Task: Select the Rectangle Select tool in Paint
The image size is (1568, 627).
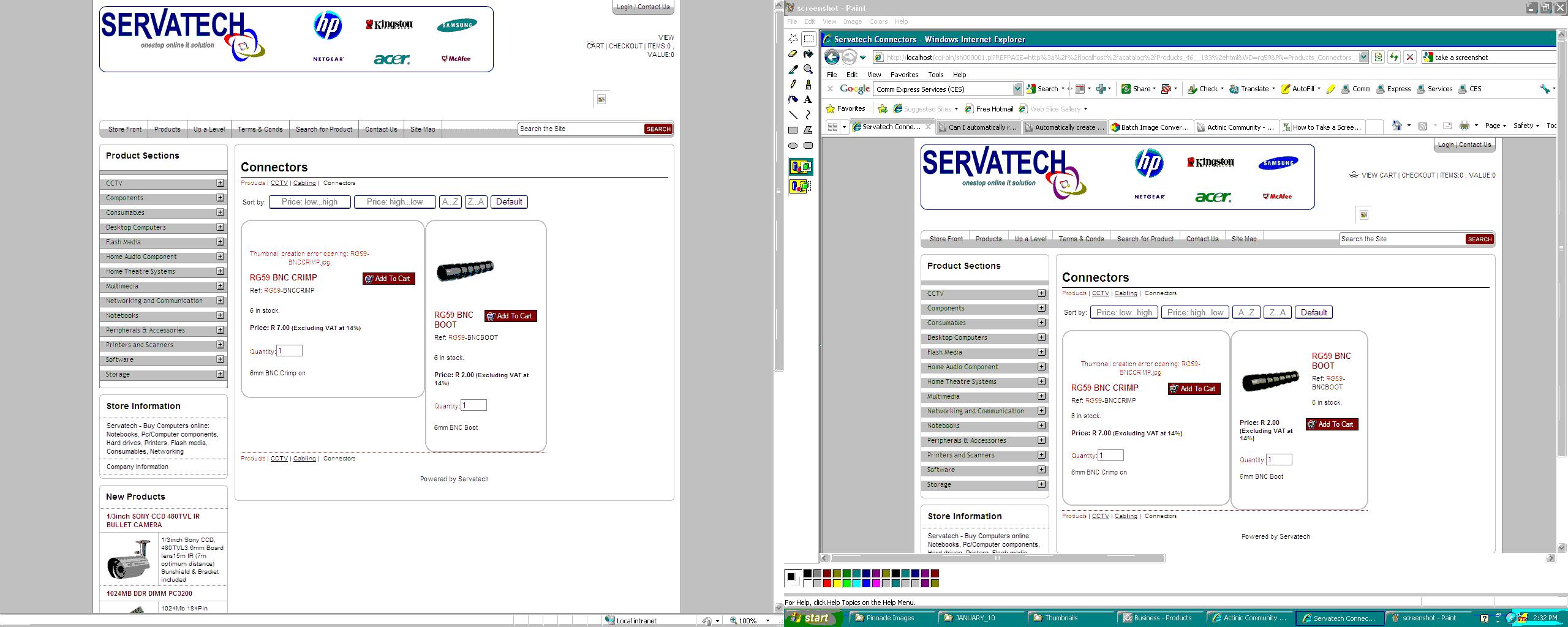Action: pos(809,39)
